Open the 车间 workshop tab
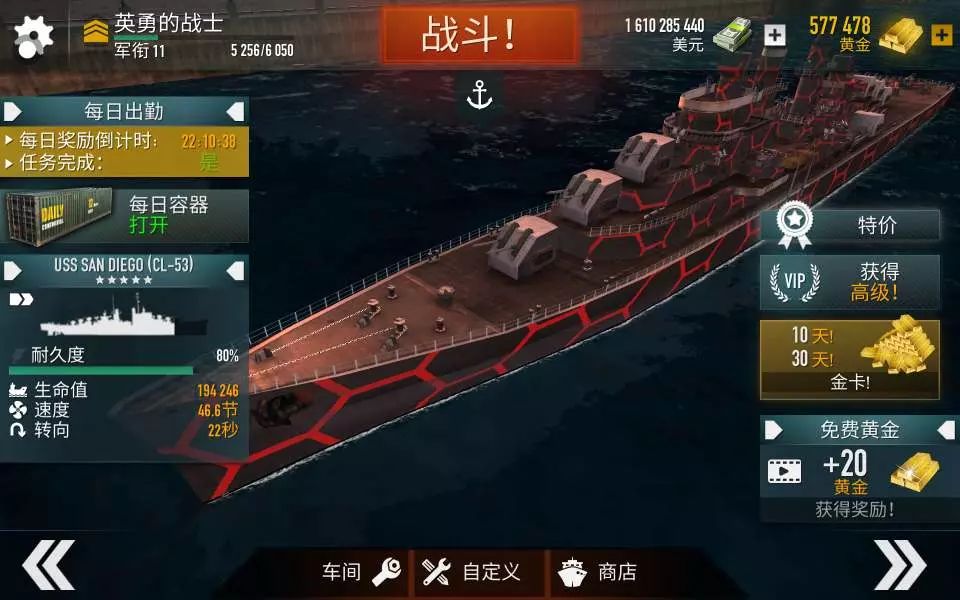 pyautogui.click(x=361, y=572)
